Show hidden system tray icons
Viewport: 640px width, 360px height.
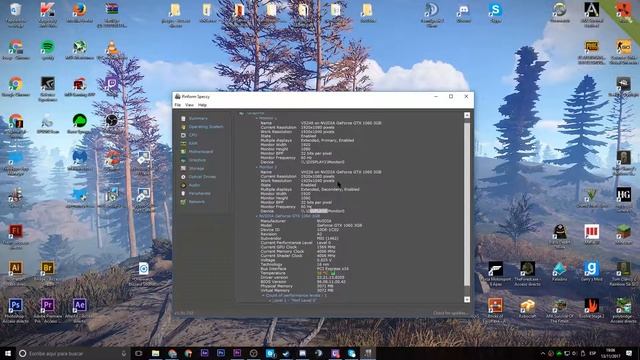pyautogui.click(x=542, y=353)
